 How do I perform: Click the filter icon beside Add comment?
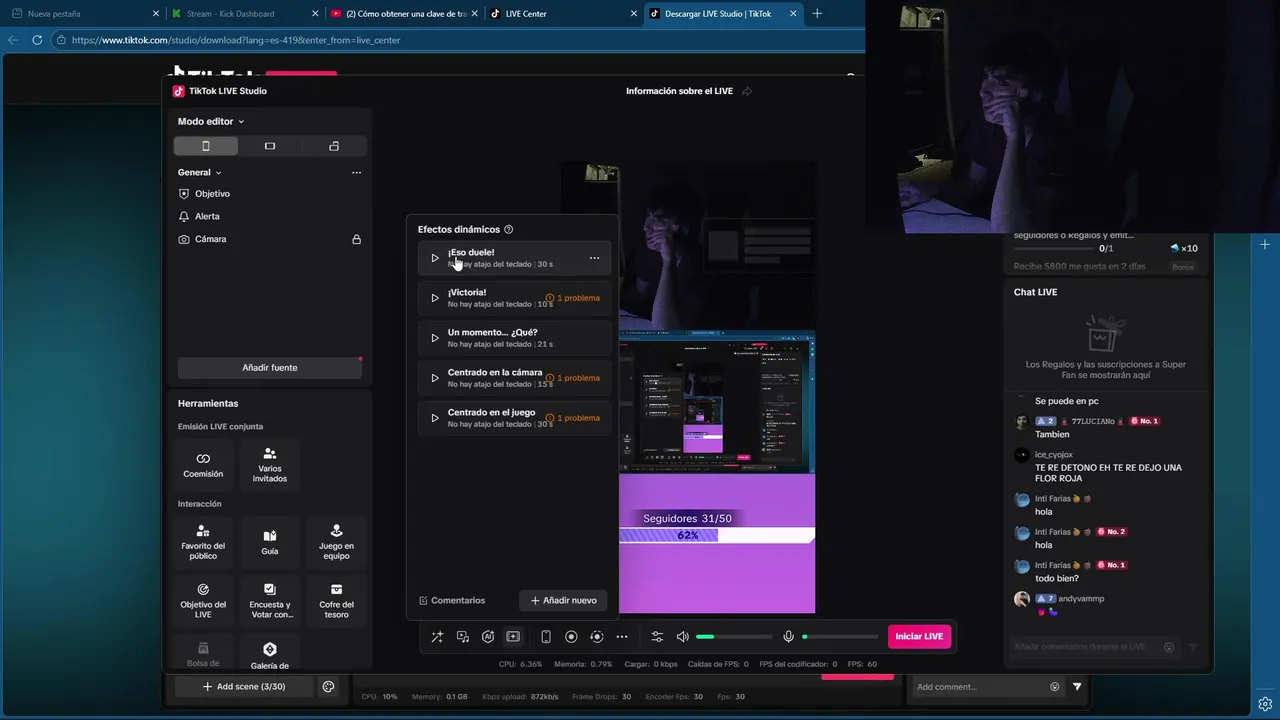pyautogui.click(x=1077, y=687)
